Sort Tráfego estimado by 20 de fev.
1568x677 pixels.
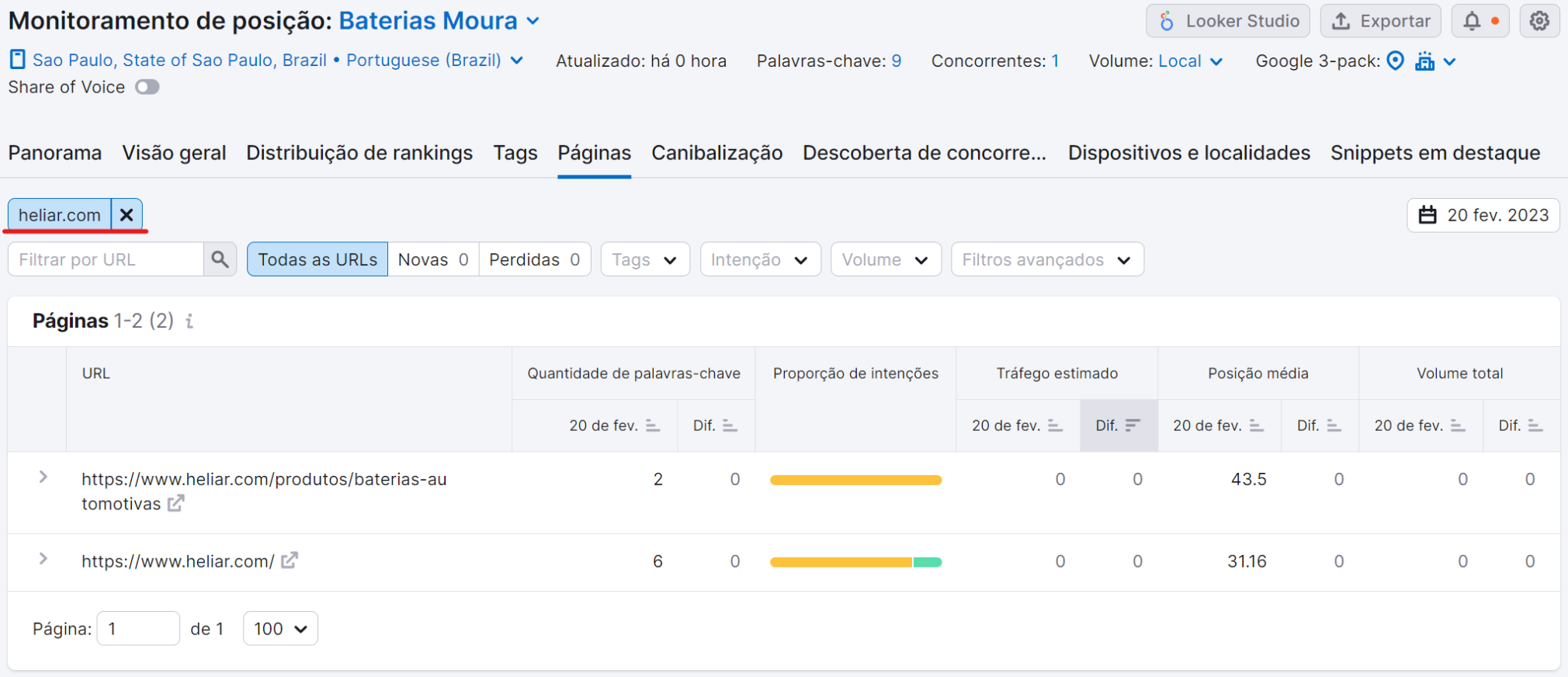[1017, 425]
